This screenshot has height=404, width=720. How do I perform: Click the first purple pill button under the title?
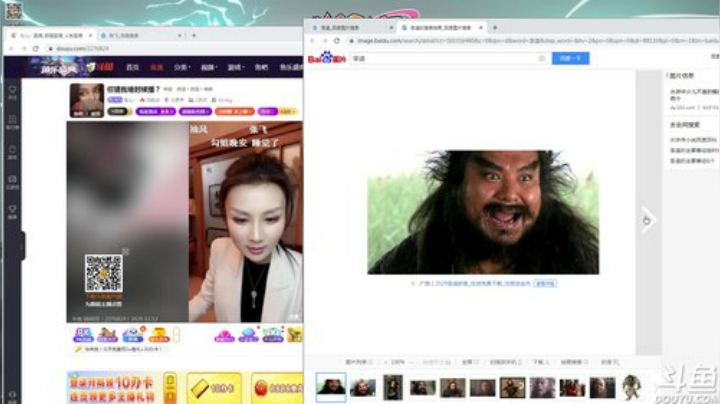pyautogui.click(x=156, y=111)
